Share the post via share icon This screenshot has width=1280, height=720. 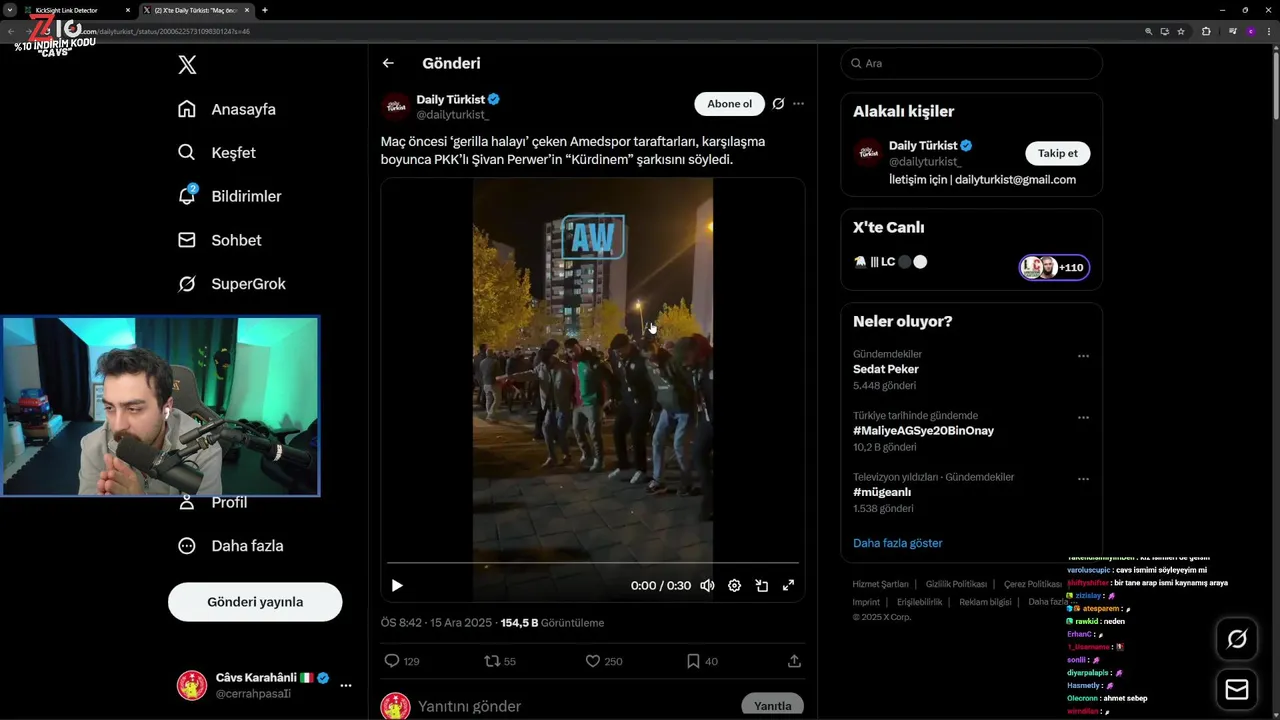coord(794,661)
